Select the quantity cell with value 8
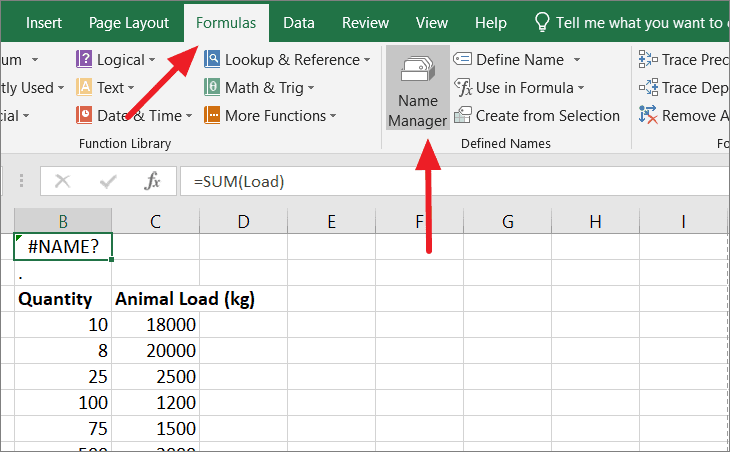 coord(63,351)
